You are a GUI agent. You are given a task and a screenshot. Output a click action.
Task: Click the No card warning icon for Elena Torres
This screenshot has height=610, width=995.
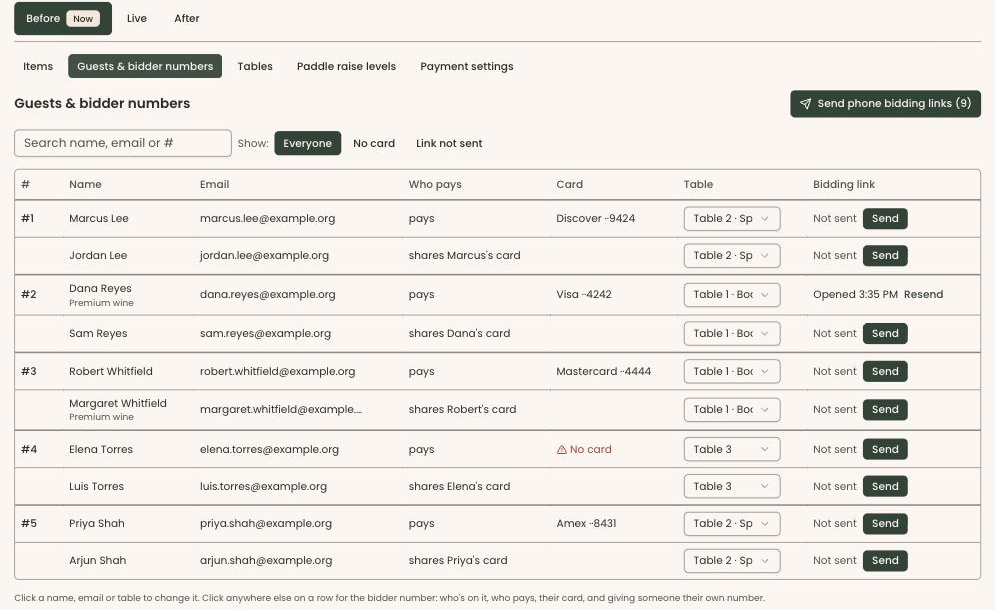562,449
